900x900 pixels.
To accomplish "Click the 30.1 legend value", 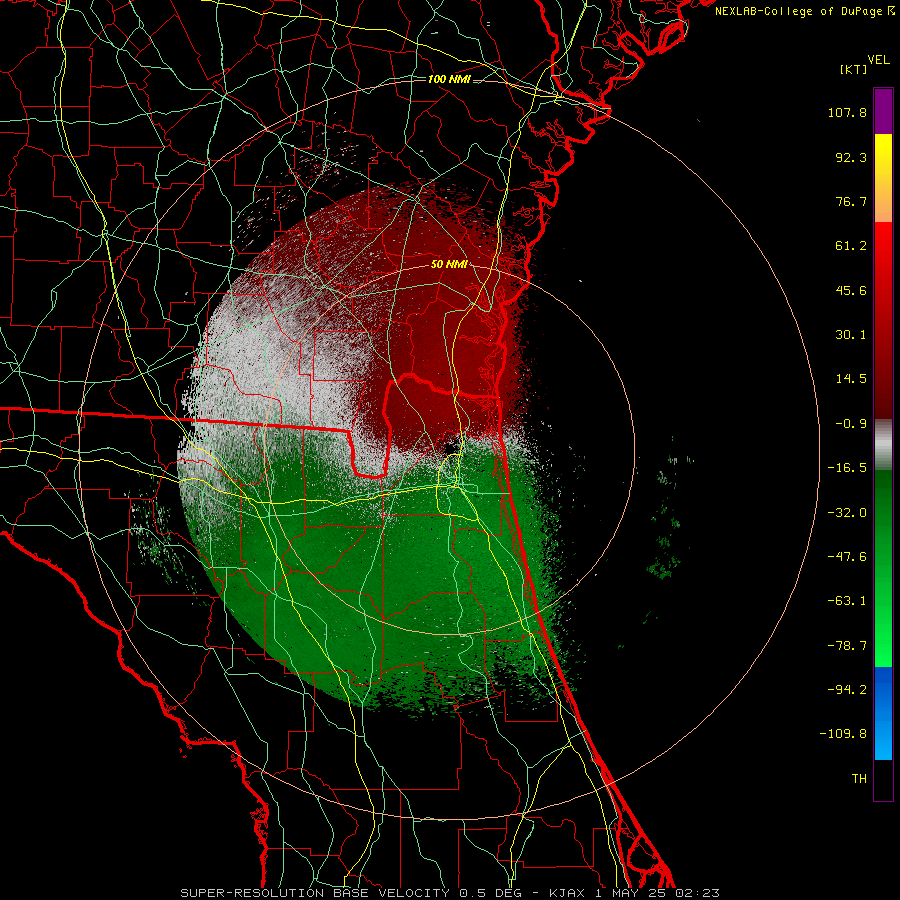I will coord(851,335).
